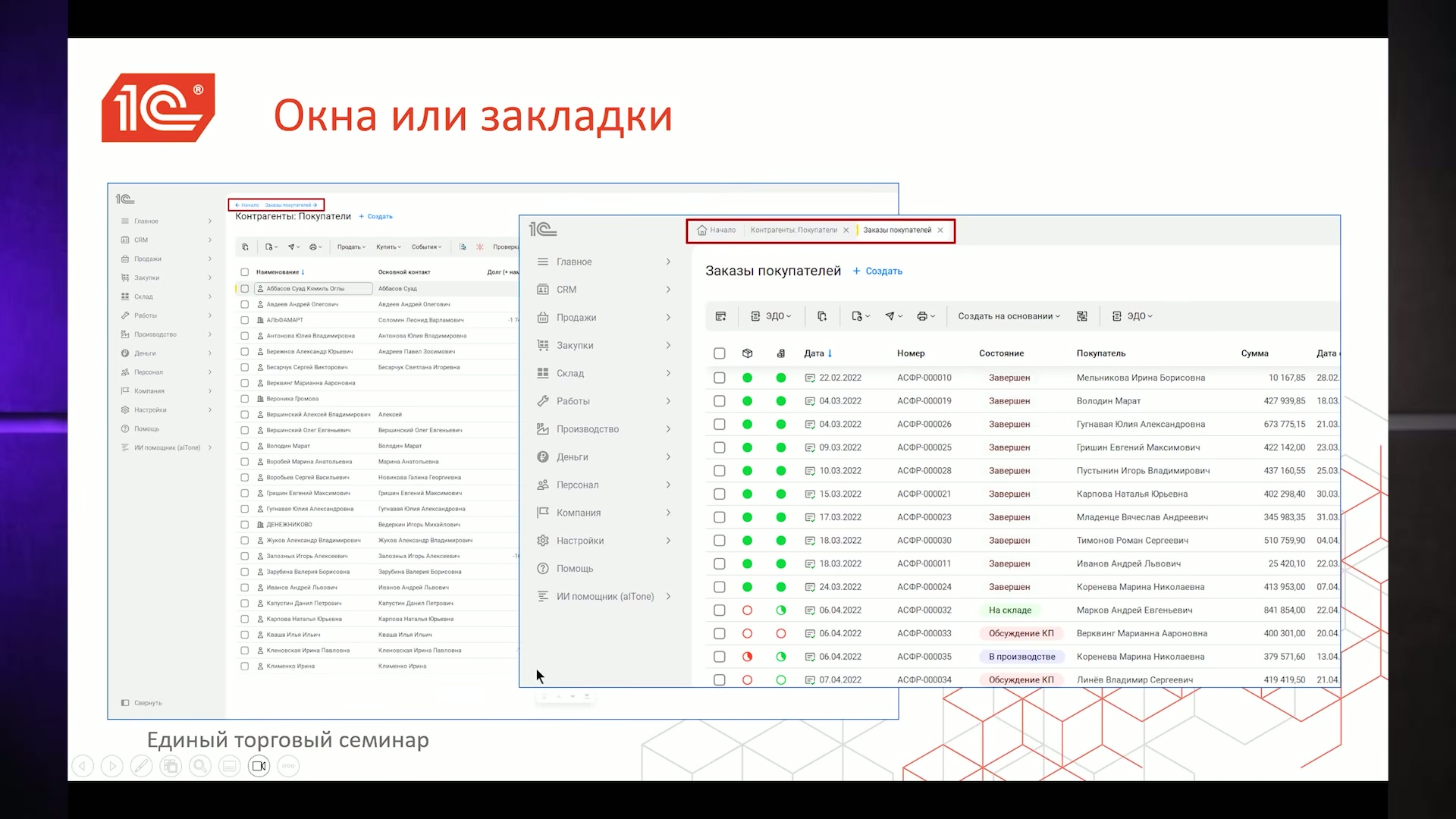Click the copy document icon in orders toolbar
Screen dimensions: 1456x819
(x=822, y=316)
